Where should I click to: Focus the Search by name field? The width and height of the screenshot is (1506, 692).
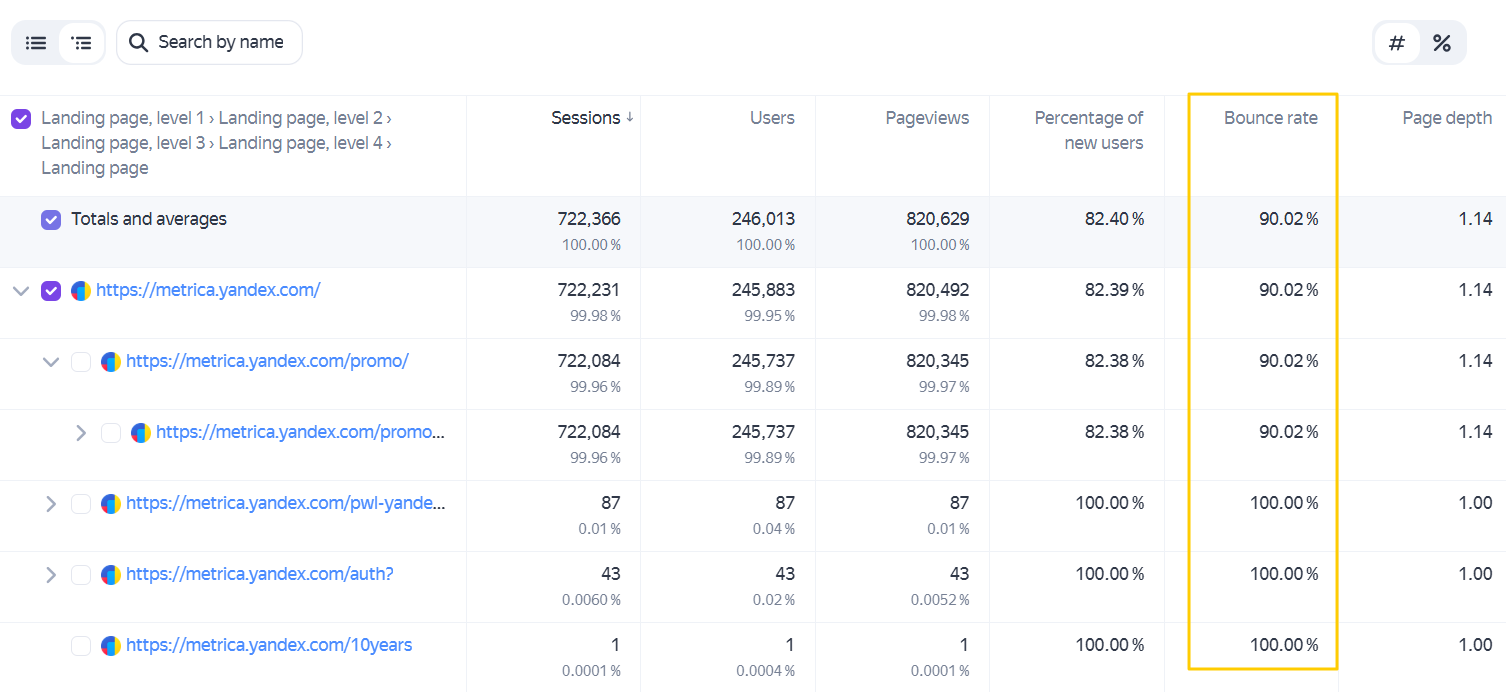coord(209,42)
